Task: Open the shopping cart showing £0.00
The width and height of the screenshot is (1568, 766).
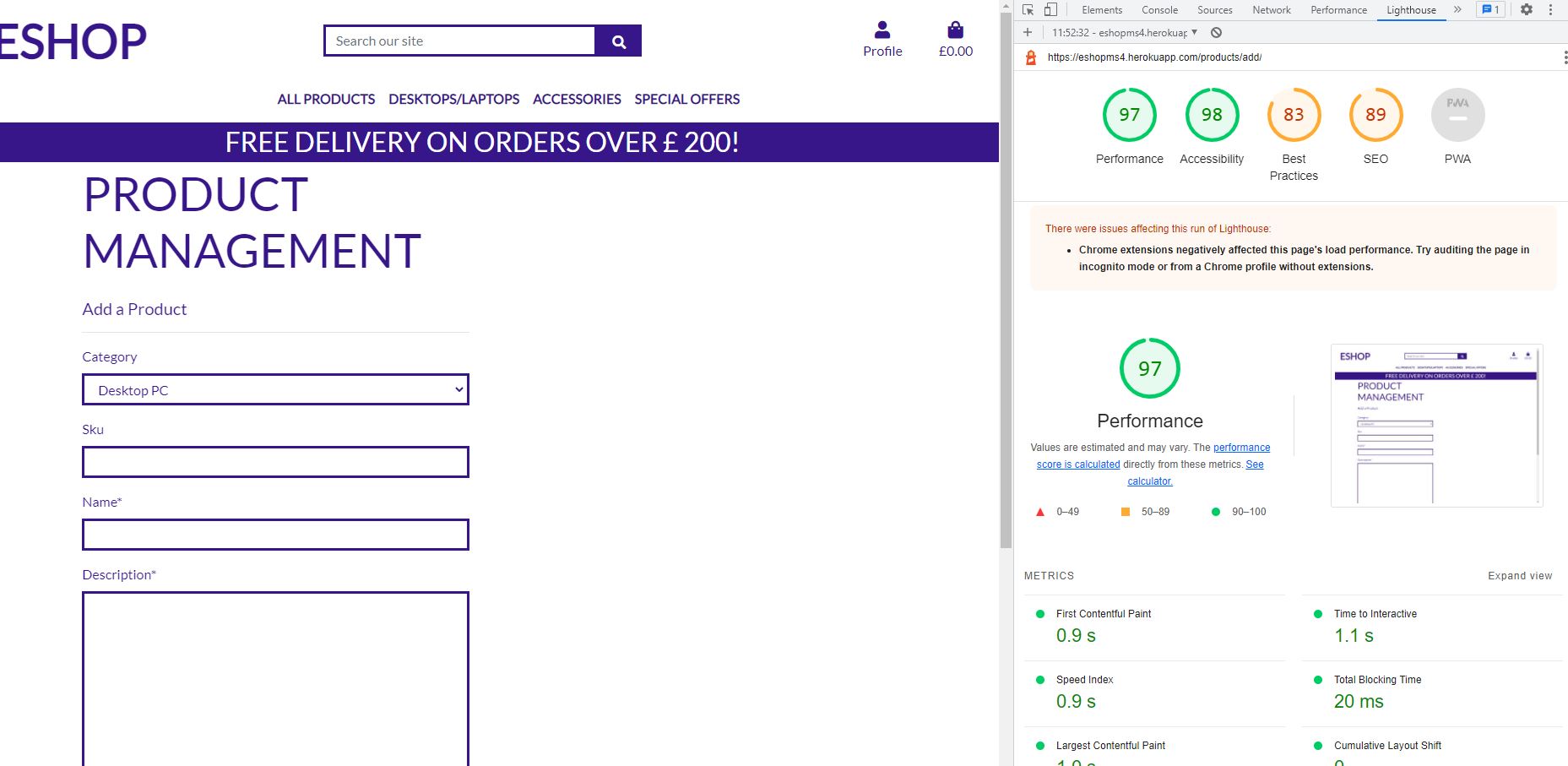Action: click(x=954, y=30)
